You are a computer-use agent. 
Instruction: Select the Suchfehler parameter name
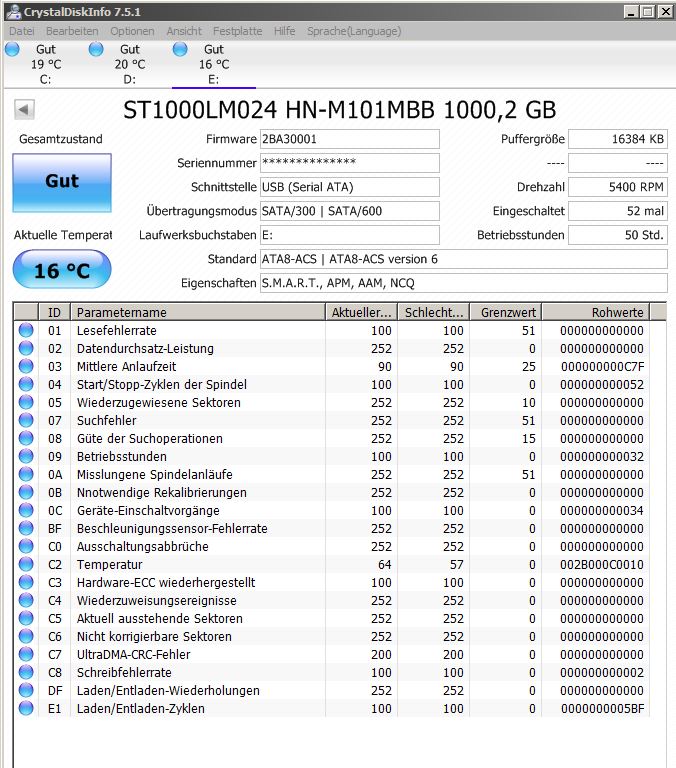point(106,421)
